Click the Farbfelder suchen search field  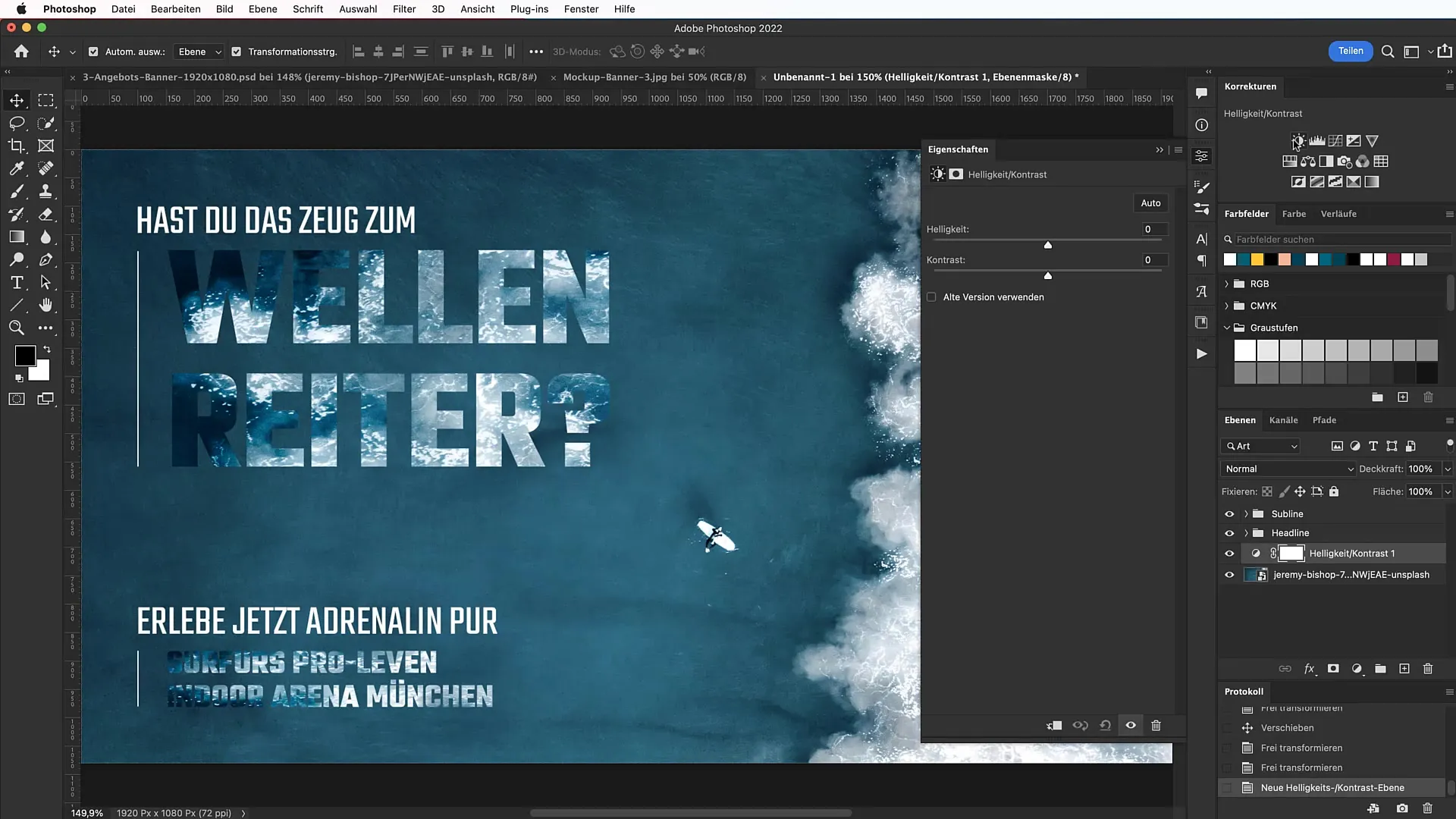1342,239
